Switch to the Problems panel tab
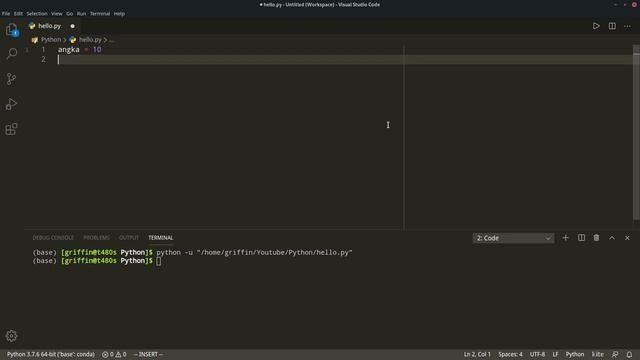The width and height of the screenshot is (640, 360). [96, 238]
